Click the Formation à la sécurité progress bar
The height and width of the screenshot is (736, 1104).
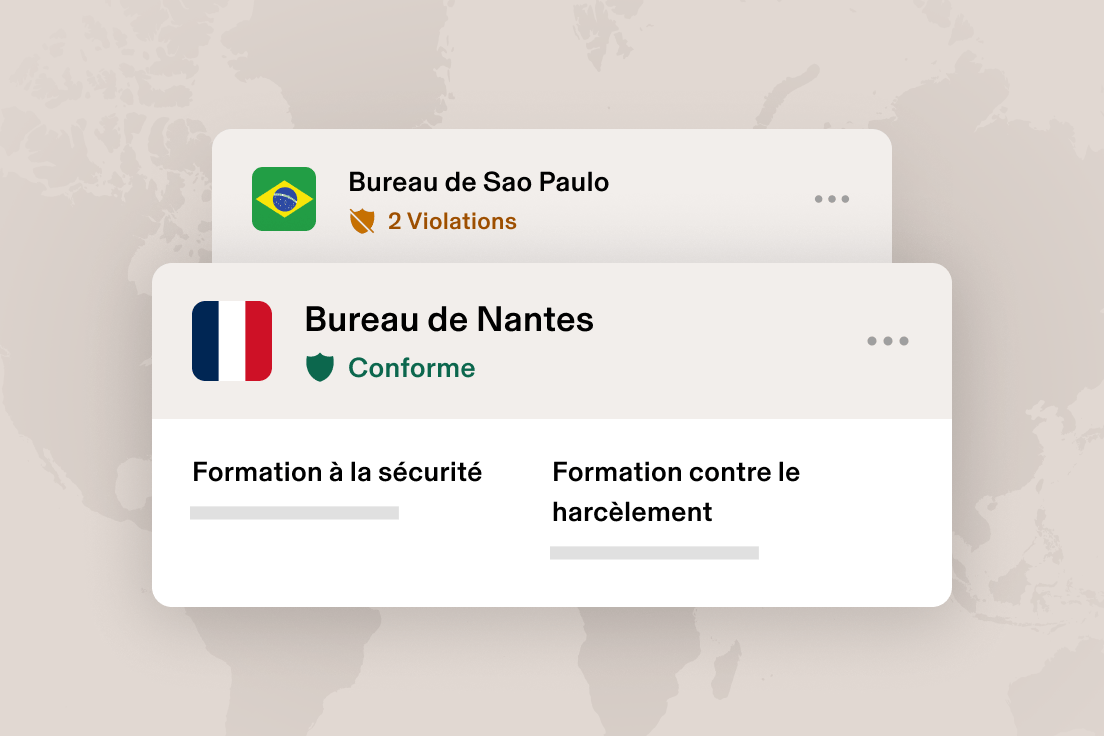click(296, 512)
